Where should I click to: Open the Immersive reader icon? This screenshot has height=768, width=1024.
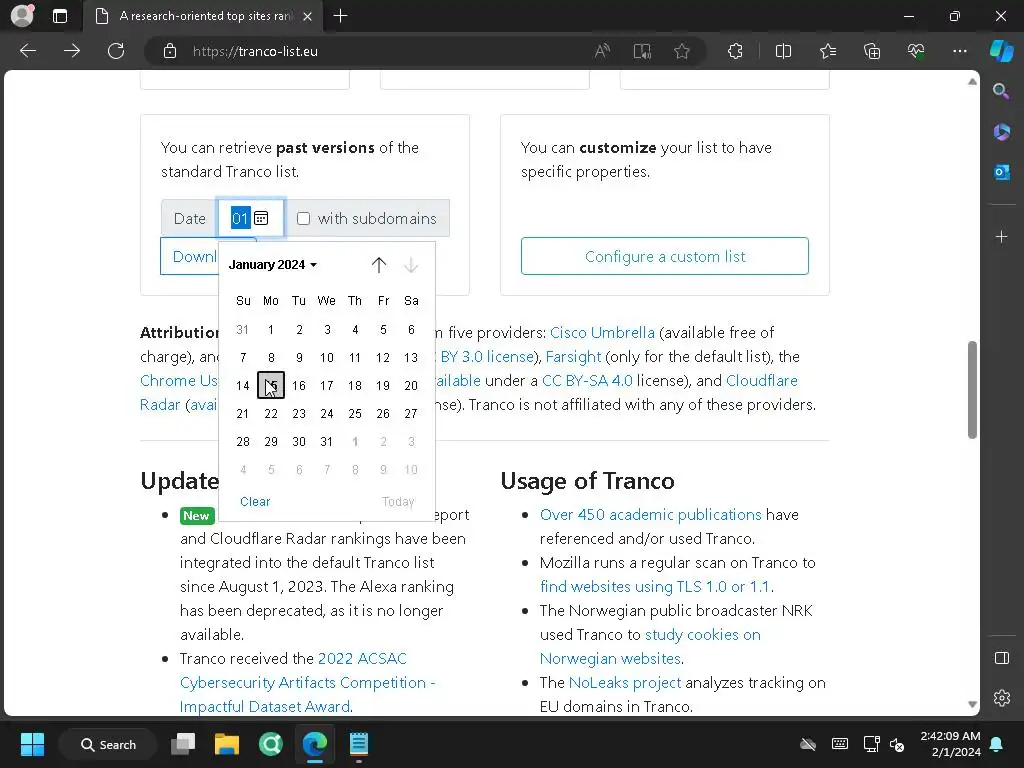click(642, 51)
